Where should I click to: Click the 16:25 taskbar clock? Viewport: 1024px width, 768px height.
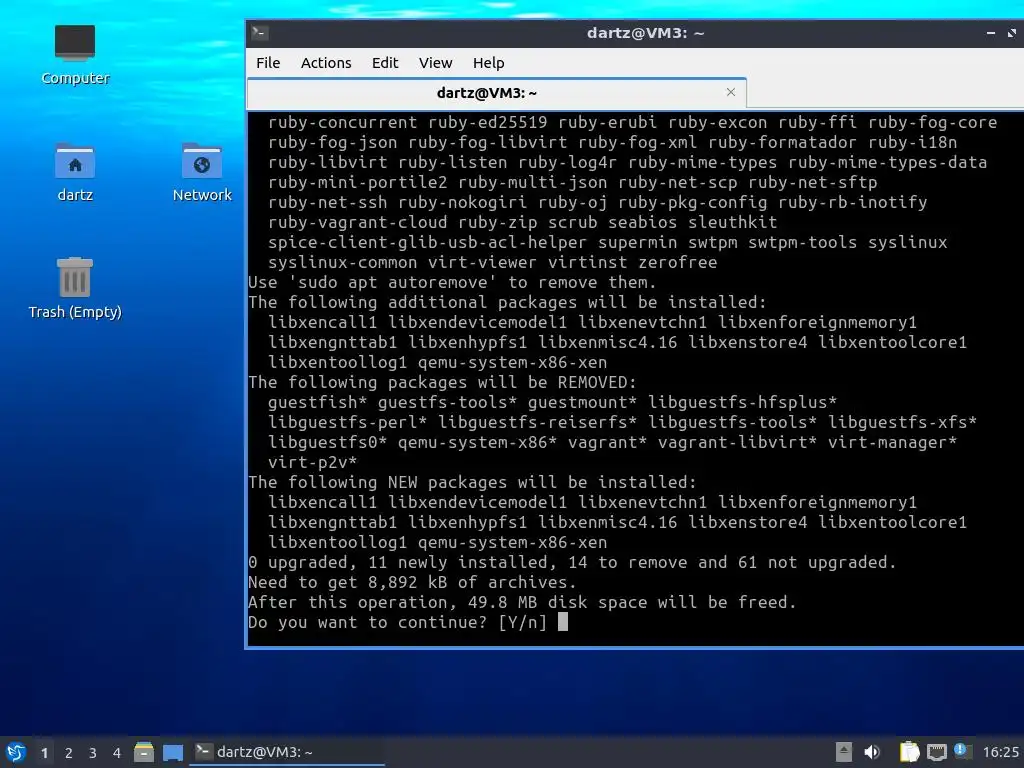pos(1000,752)
